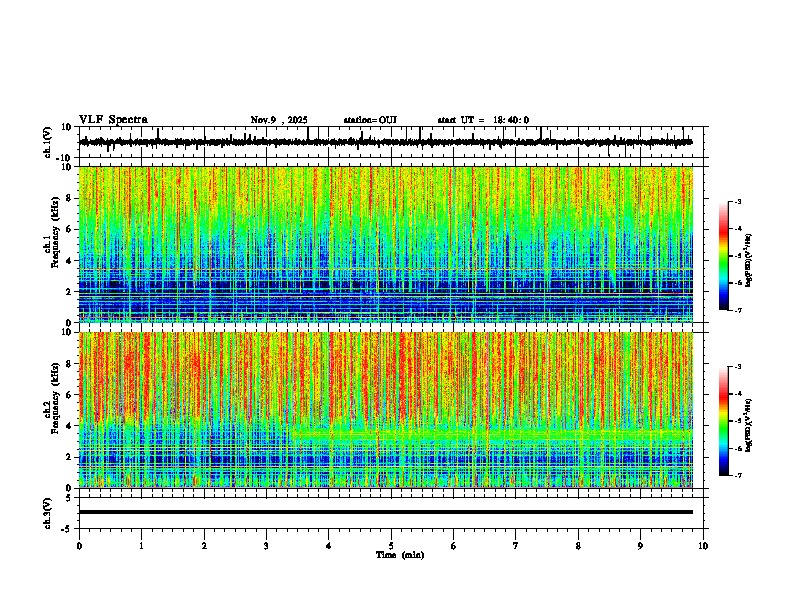Click the "0" time axis tick label
This screenshot has width=792, height=612.
[x=79, y=546]
